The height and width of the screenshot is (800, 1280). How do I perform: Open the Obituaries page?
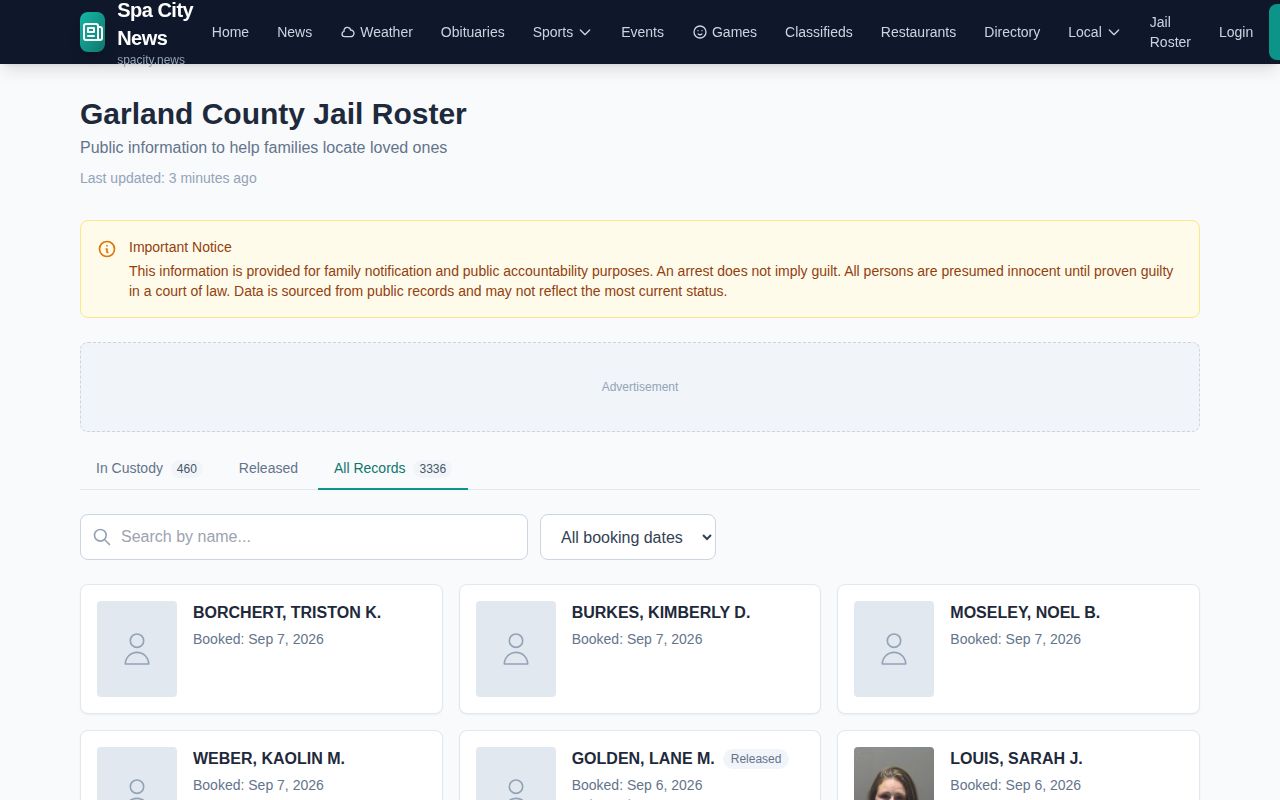coord(472,32)
